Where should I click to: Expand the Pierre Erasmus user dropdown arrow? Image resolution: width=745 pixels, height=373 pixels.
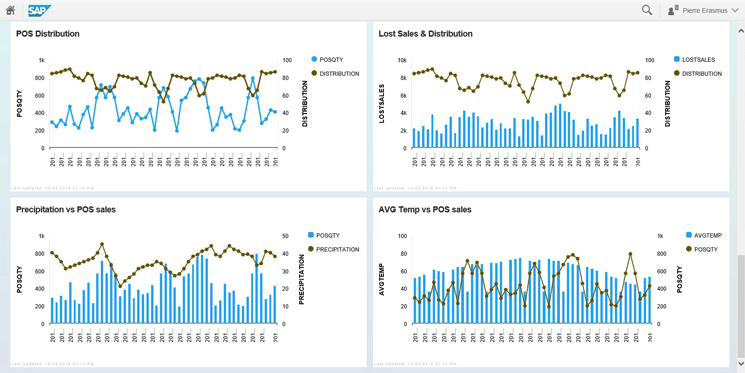point(736,10)
